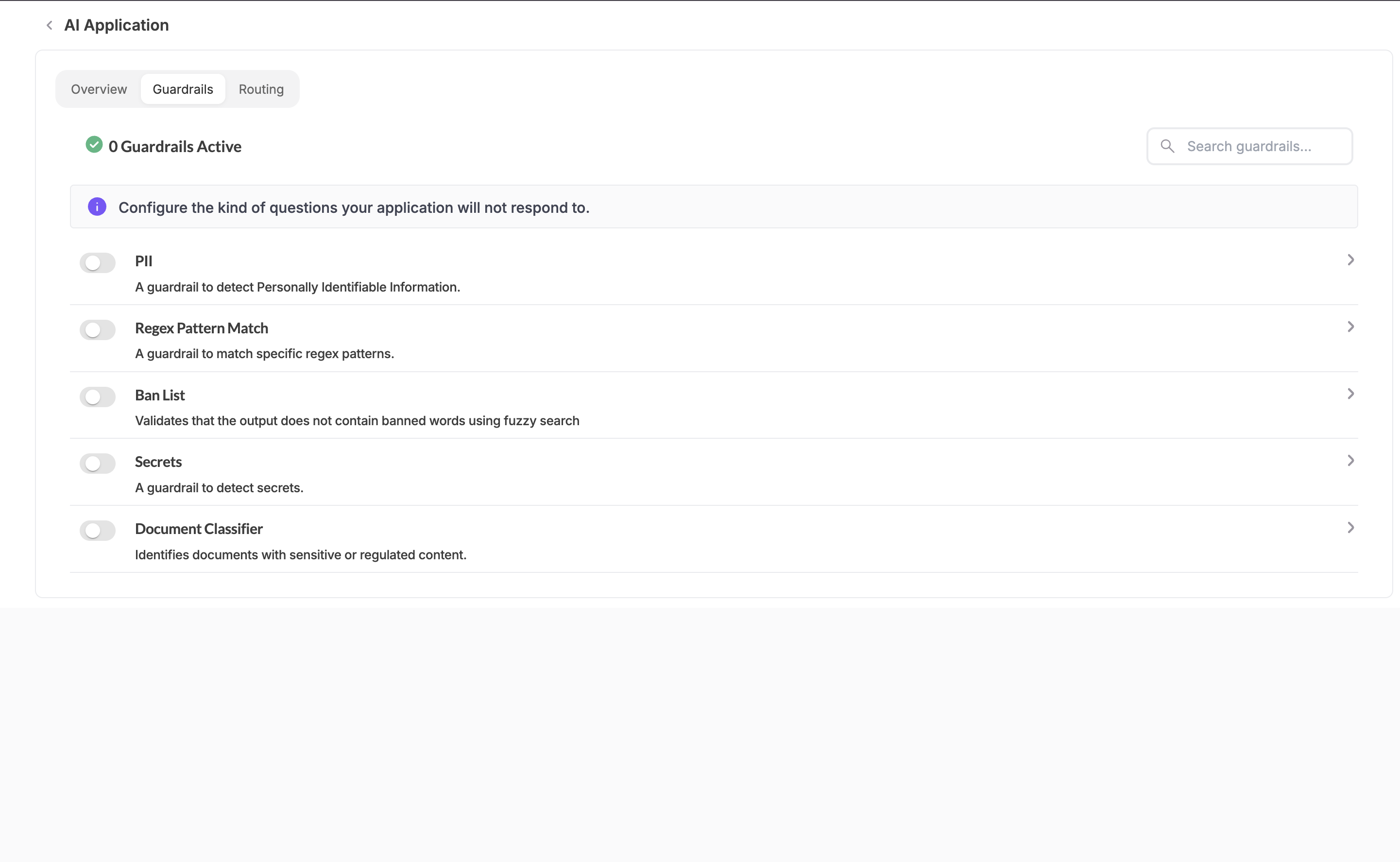Go back using the arrow beside AI Application
Image resolution: width=1400 pixels, height=862 pixels.
(50, 25)
